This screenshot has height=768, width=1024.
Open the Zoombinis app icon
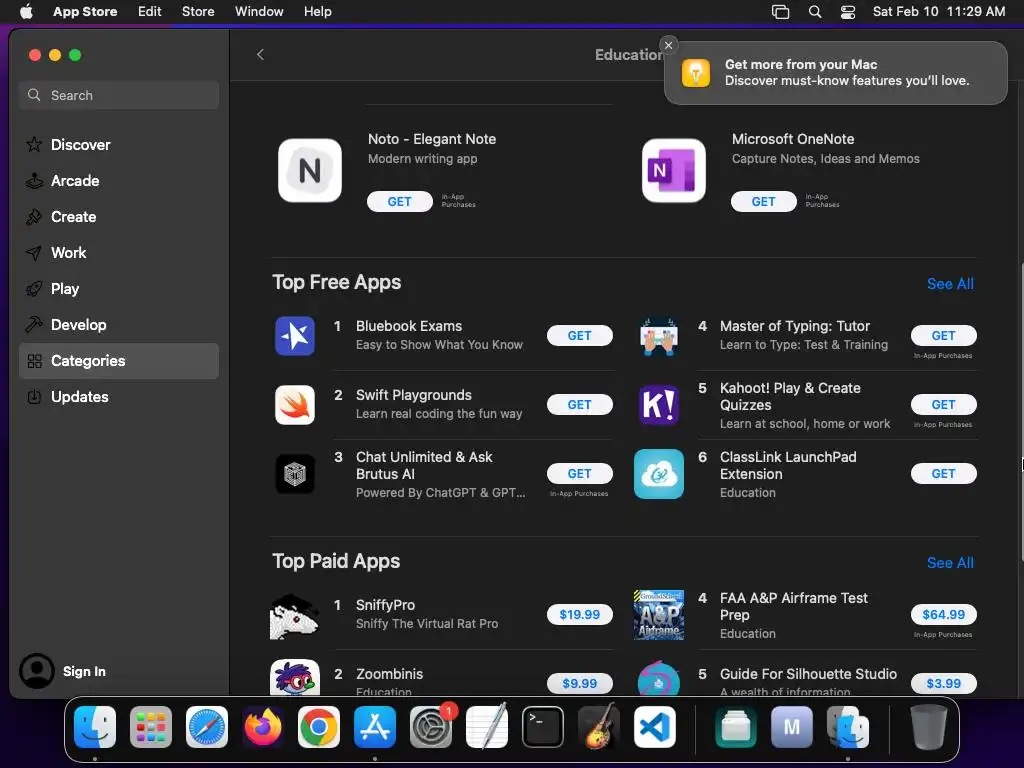point(295,678)
